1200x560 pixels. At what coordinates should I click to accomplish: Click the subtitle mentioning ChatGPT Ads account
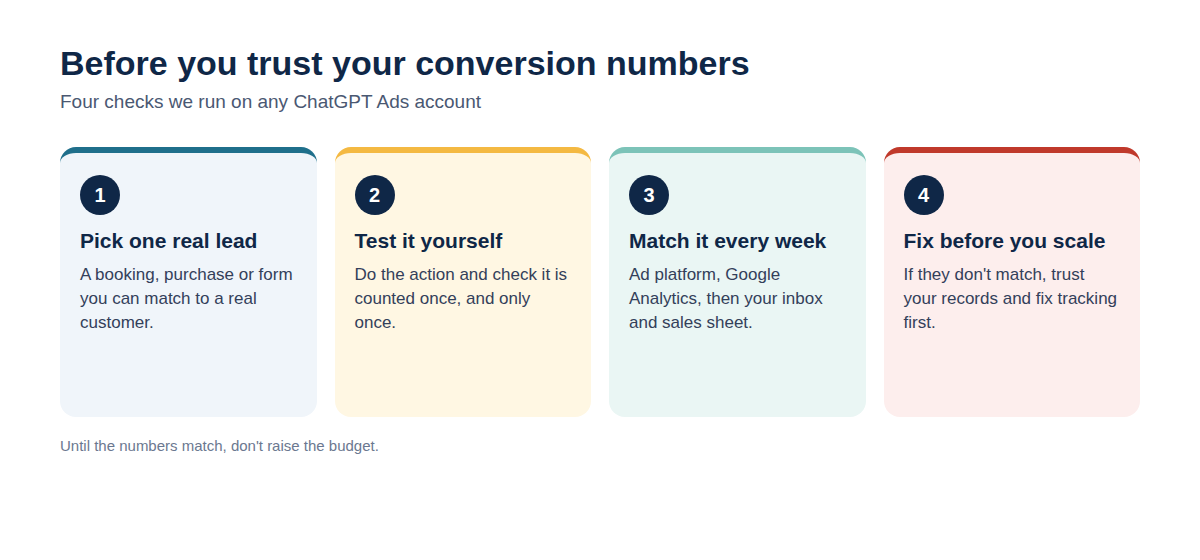click(x=271, y=102)
